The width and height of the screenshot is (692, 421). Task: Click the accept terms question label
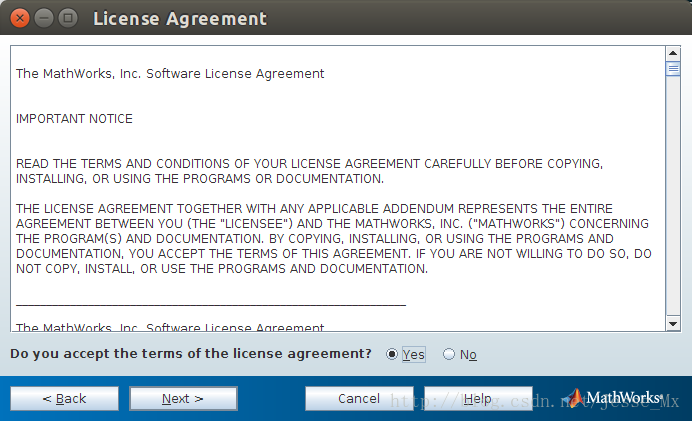click(190, 354)
